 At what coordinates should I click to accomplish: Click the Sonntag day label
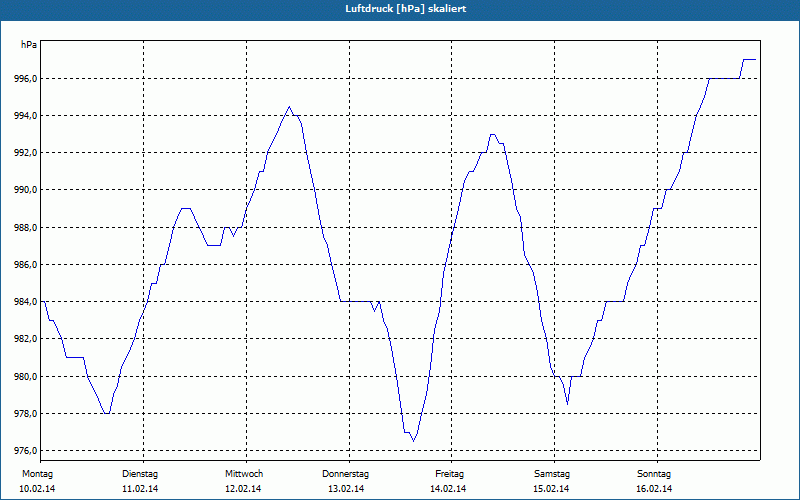click(654, 474)
